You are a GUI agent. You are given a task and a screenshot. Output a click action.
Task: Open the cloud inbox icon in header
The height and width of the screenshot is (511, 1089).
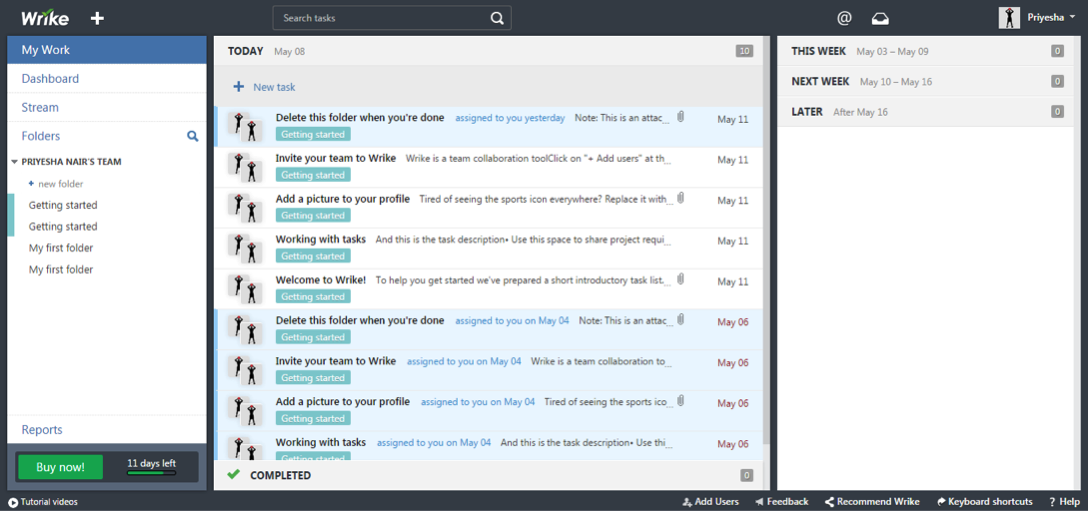(880, 18)
